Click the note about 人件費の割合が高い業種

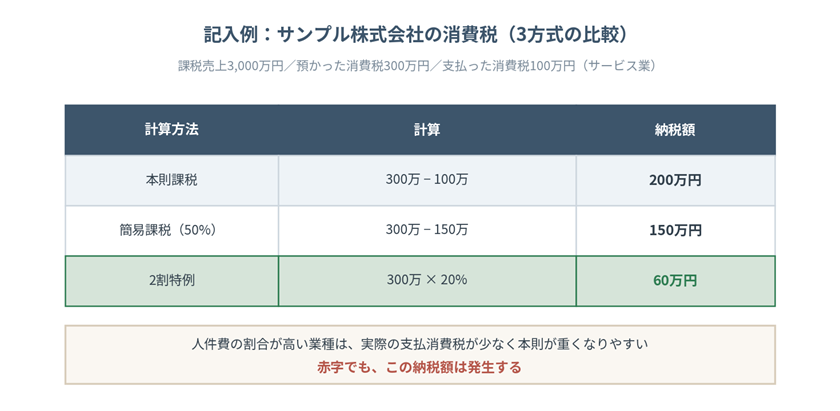coord(420,343)
